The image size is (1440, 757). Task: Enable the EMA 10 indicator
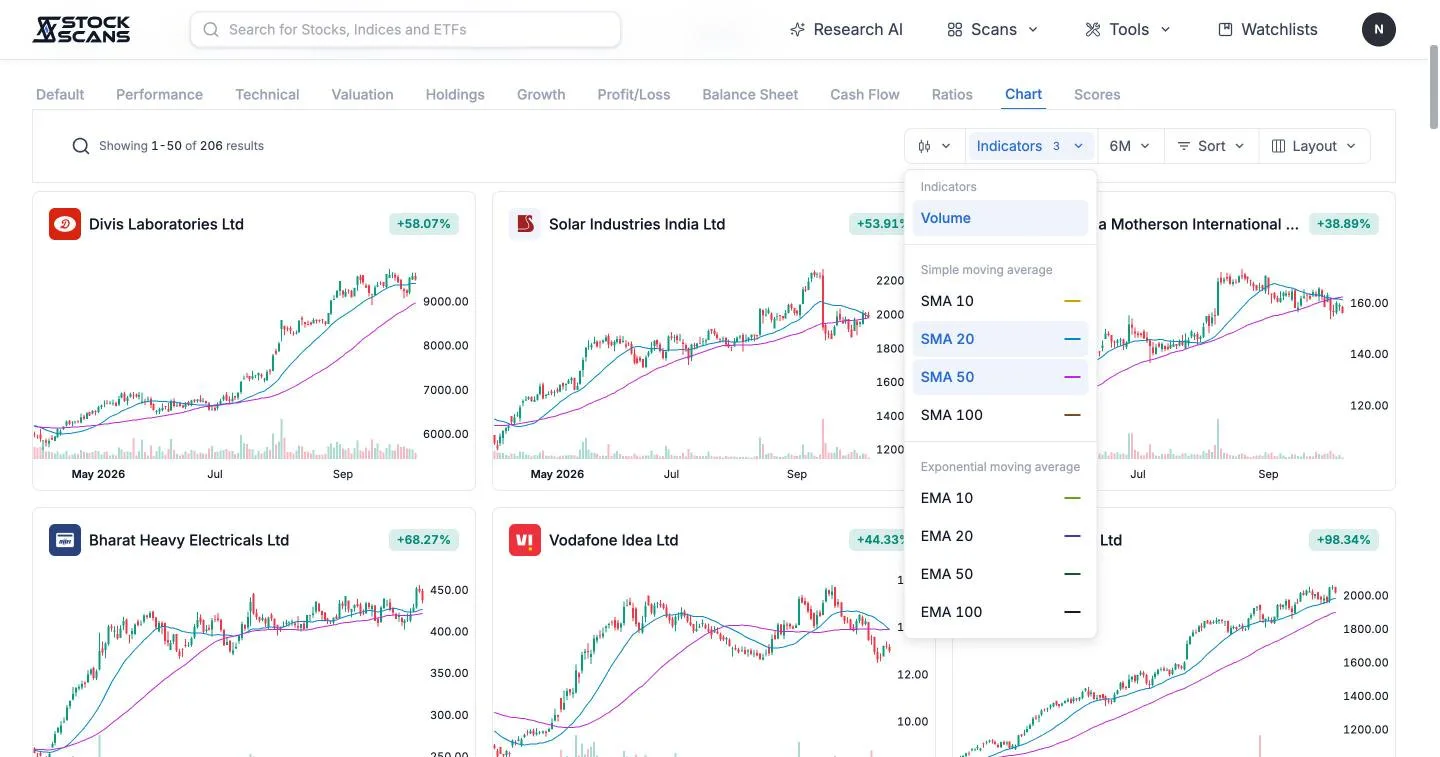point(1000,498)
